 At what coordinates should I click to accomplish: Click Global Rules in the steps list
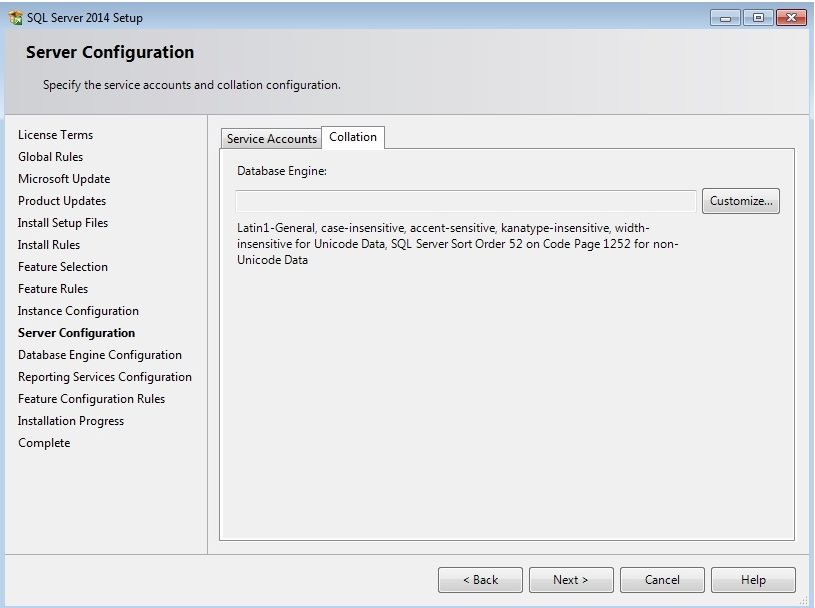[50, 157]
